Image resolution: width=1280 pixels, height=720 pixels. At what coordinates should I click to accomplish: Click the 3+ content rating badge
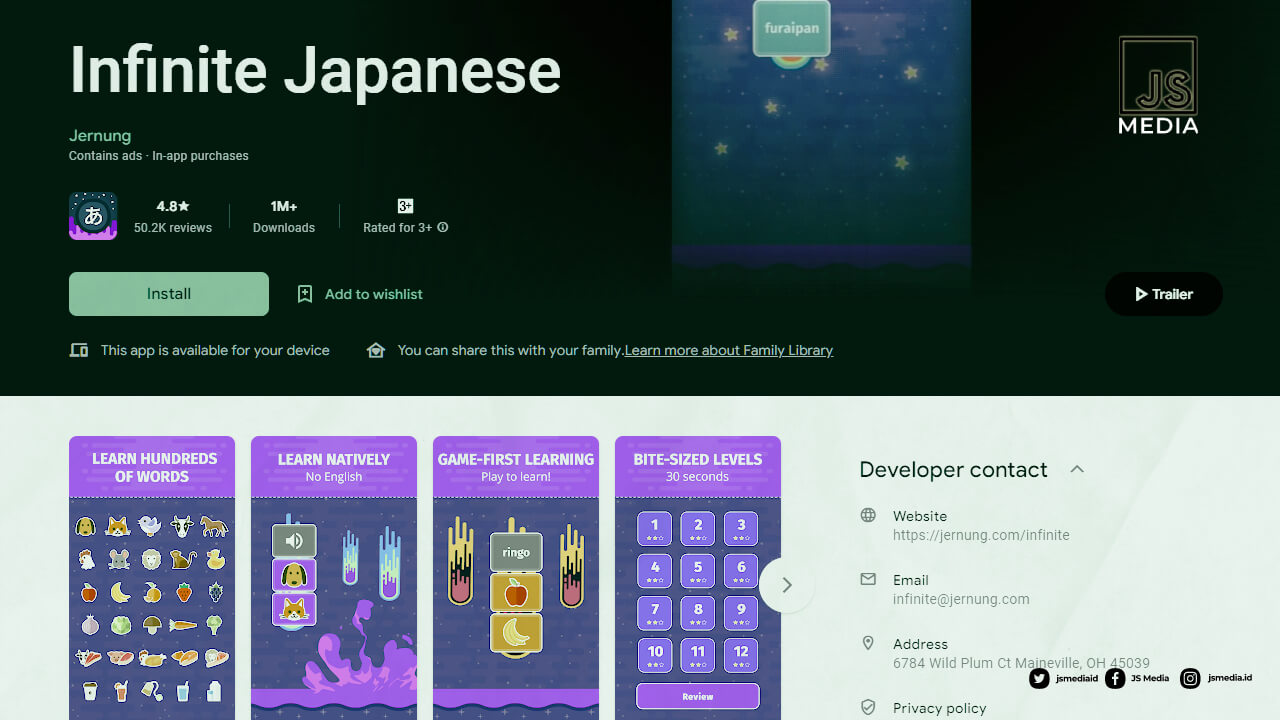tap(405, 206)
